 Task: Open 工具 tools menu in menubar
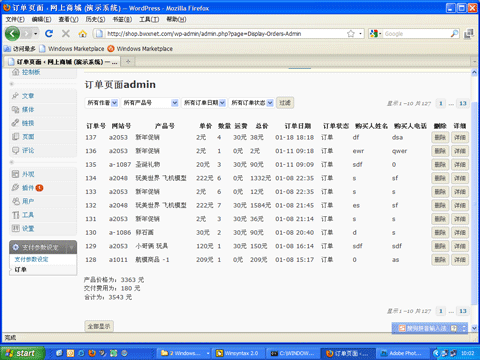149,19
